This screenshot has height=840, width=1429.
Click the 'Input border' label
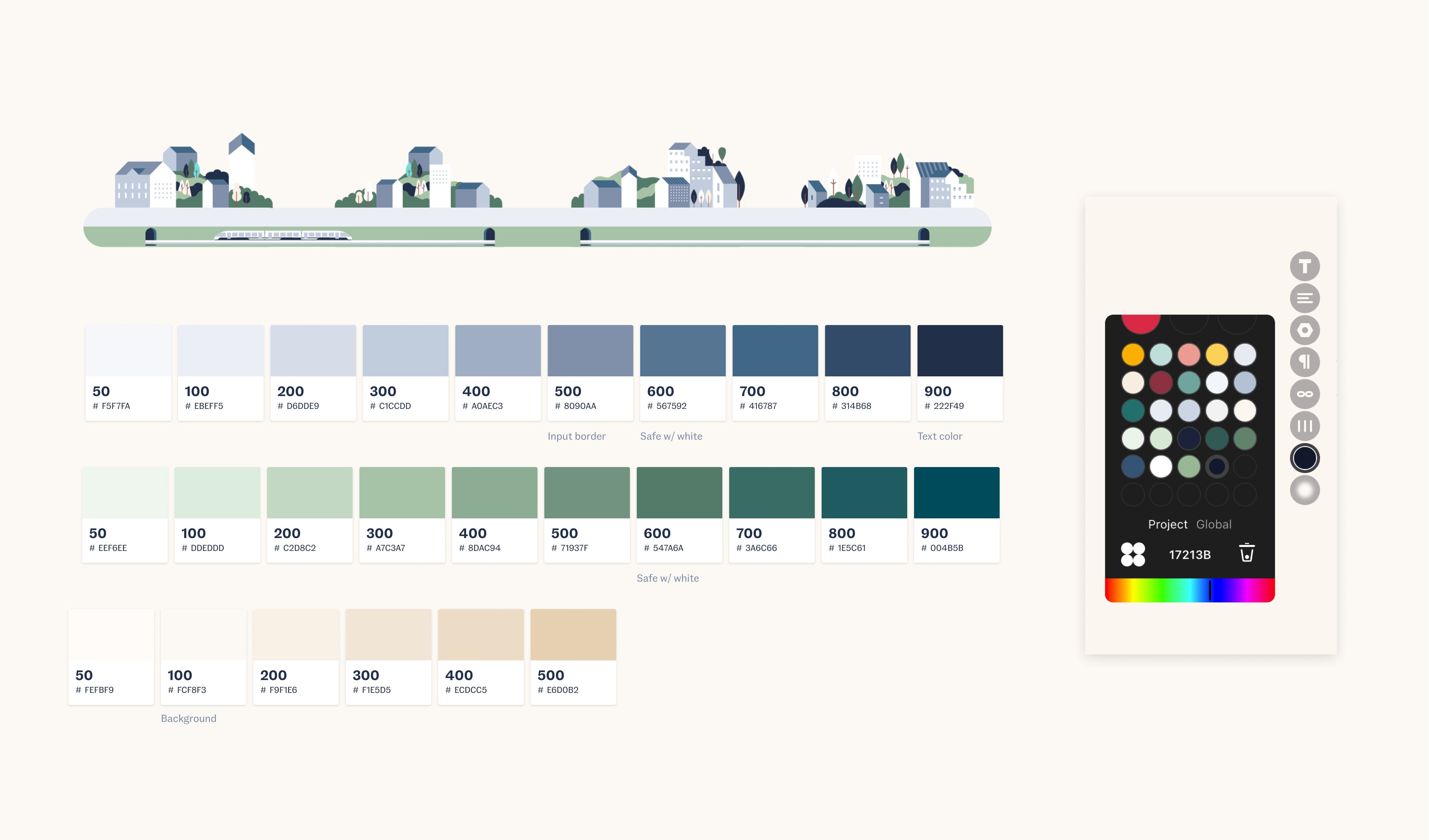pos(576,436)
